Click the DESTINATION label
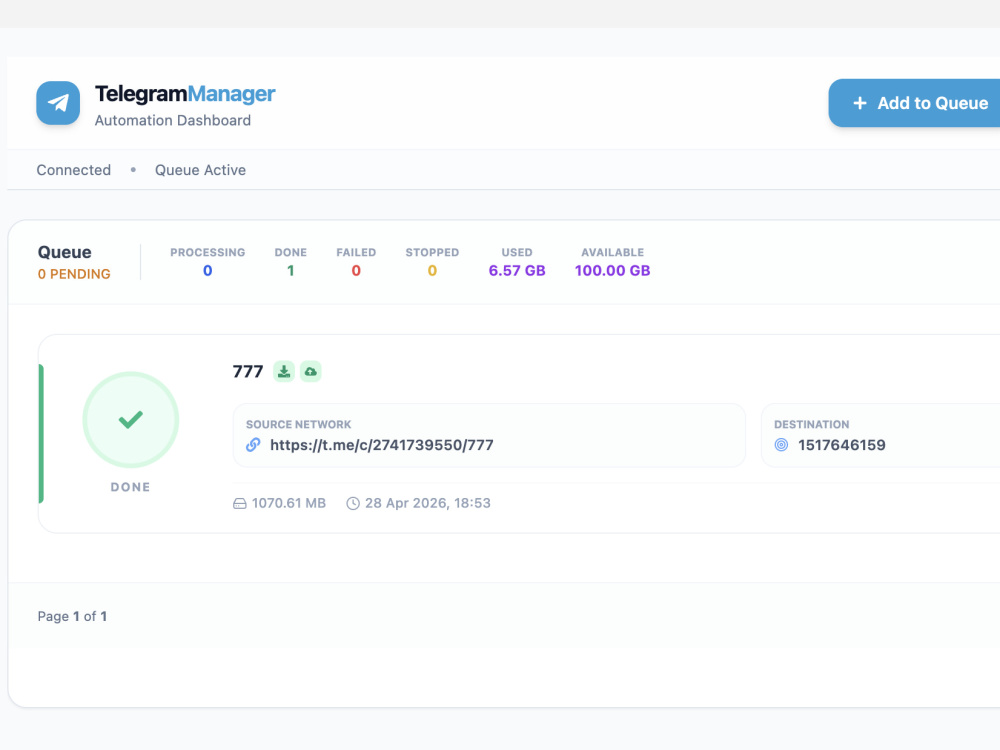The height and width of the screenshot is (750, 1000). (811, 425)
